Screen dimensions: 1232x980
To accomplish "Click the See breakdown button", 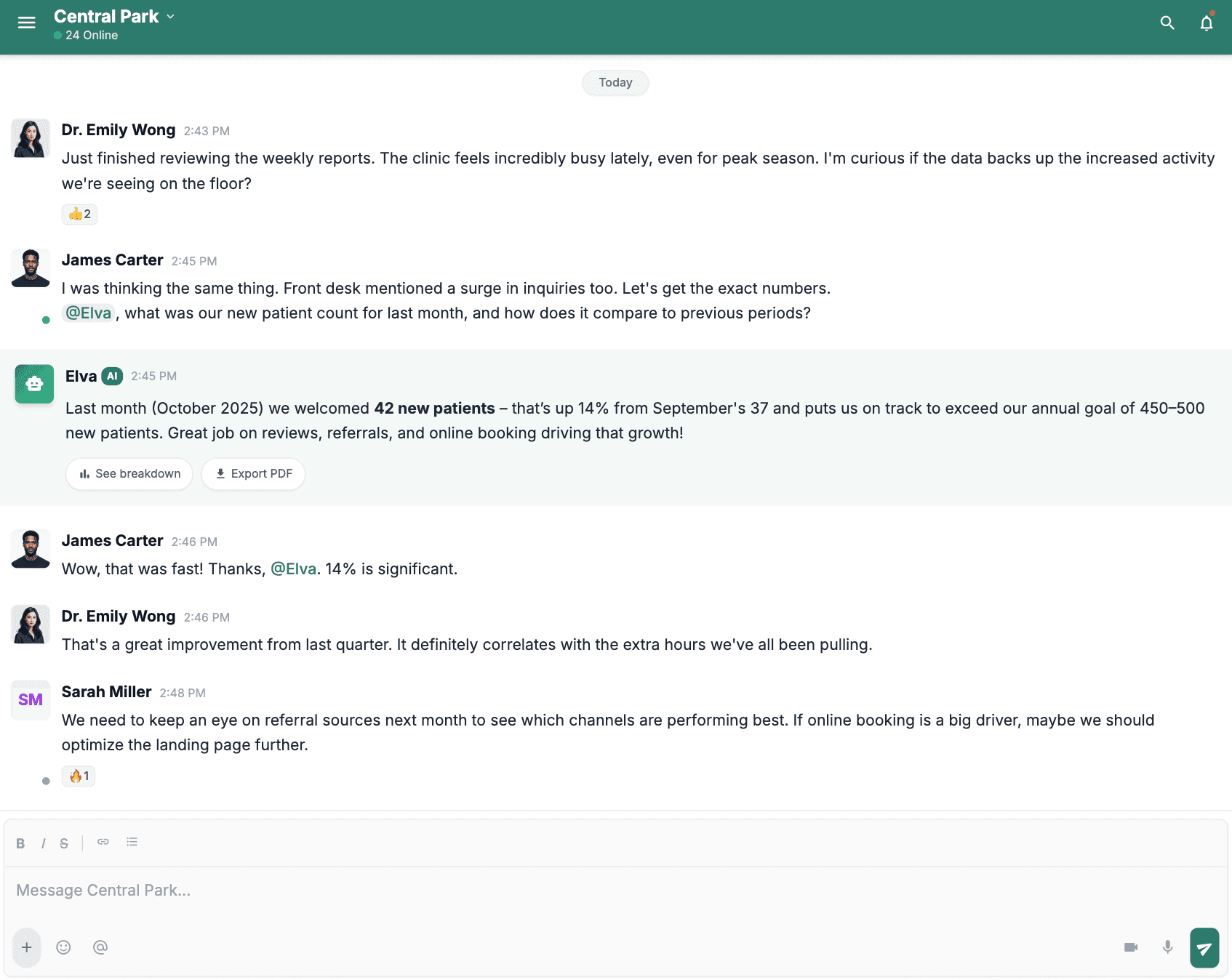I will pos(129,474).
